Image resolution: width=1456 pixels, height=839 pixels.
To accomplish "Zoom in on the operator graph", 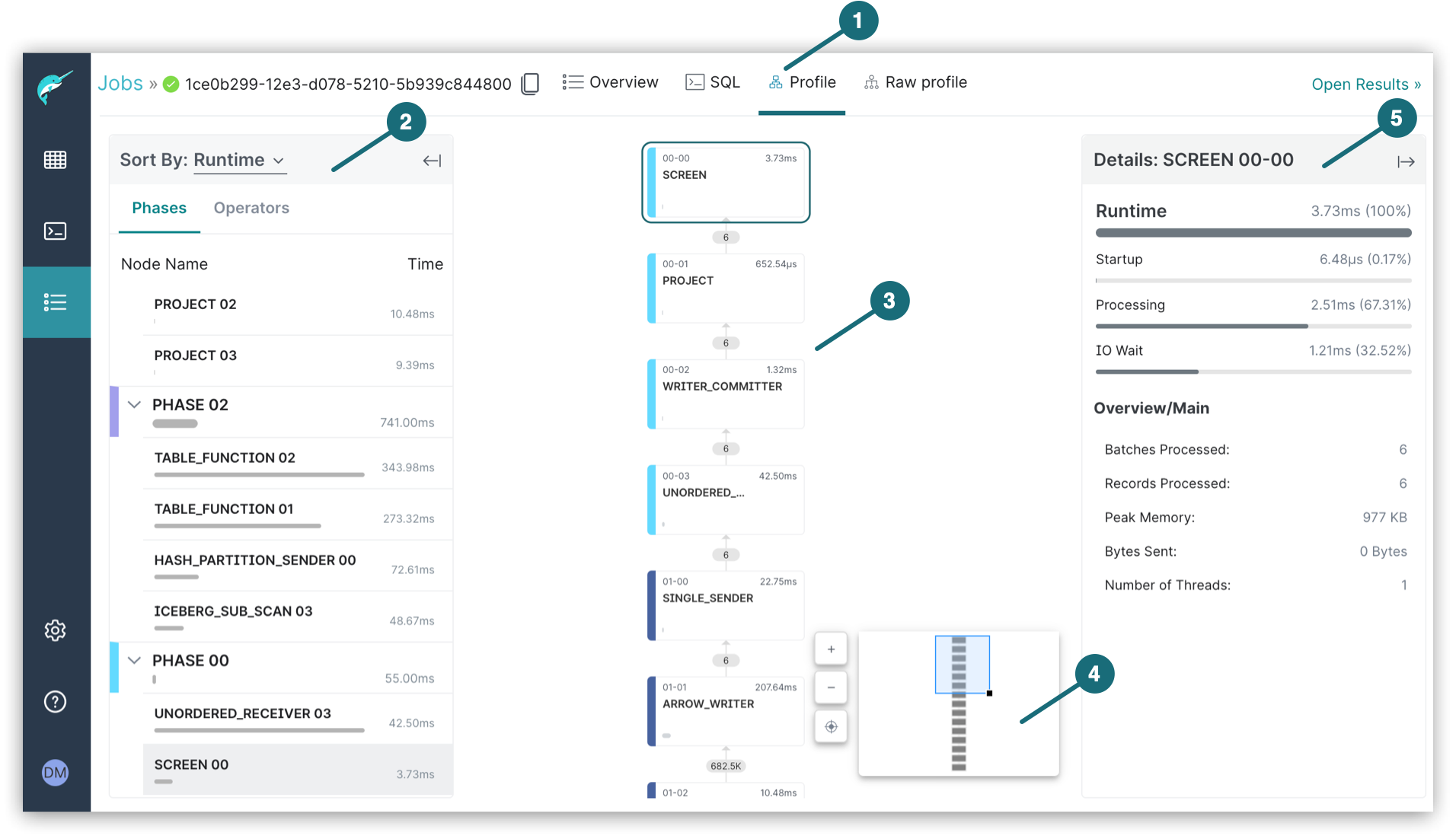I will click(831, 649).
